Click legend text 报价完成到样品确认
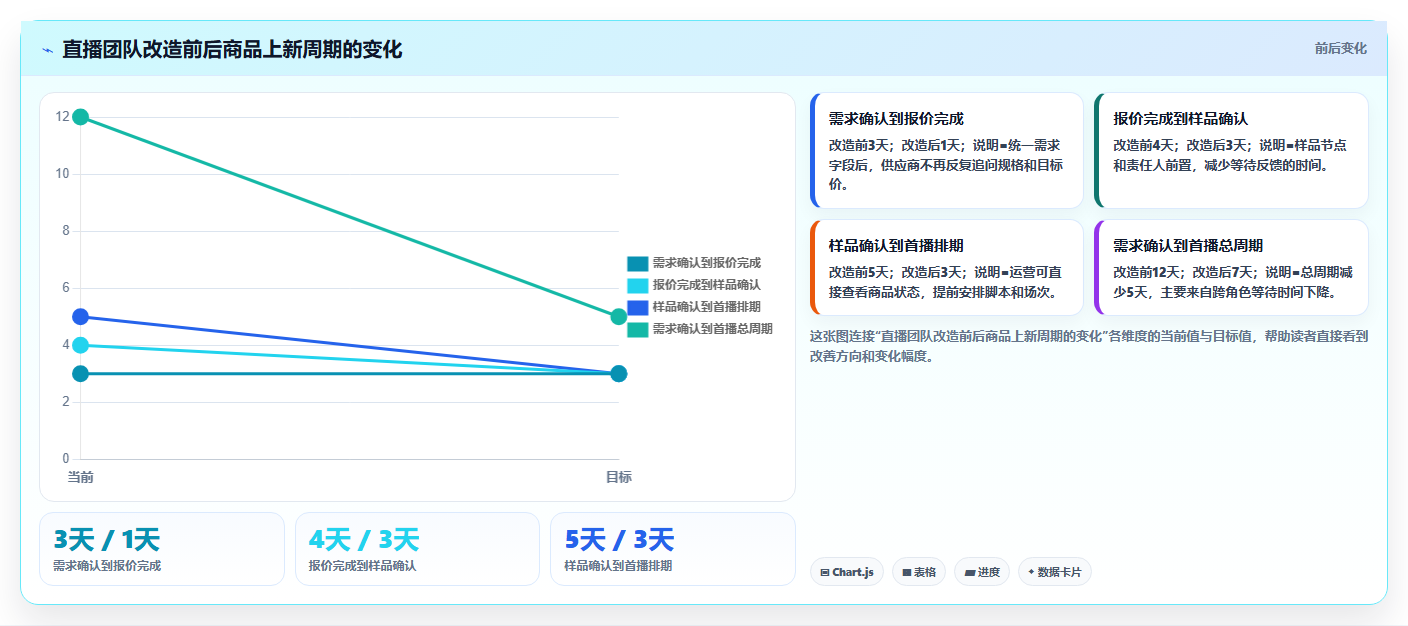Image resolution: width=1408 pixels, height=626 pixels. click(x=707, y=285)
